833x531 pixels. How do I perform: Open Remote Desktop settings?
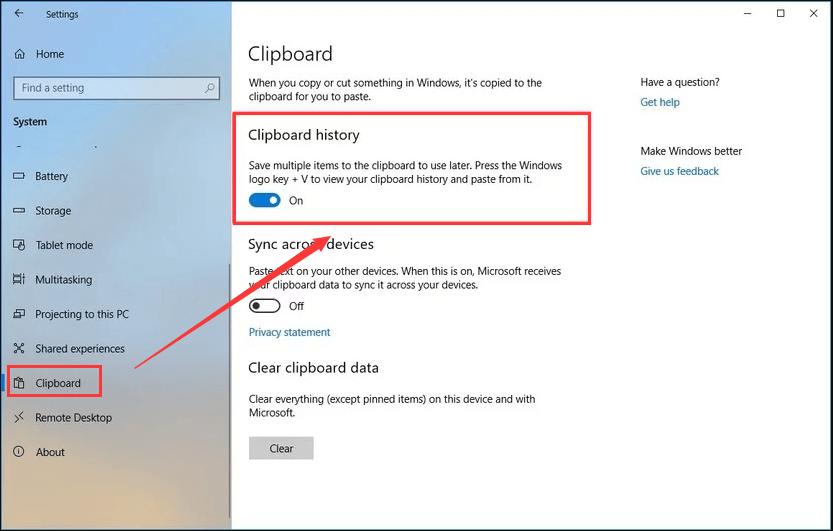73,417
